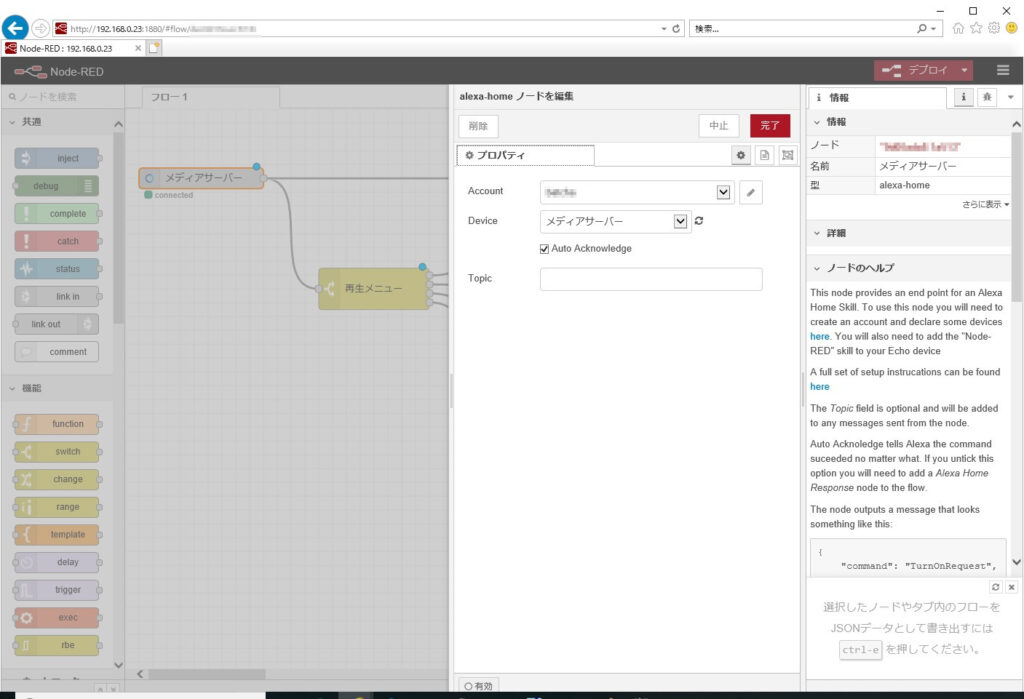Pick the change node from the palette
The height and width of the screenshot is (699, 1024).
[x=57, y=480]
